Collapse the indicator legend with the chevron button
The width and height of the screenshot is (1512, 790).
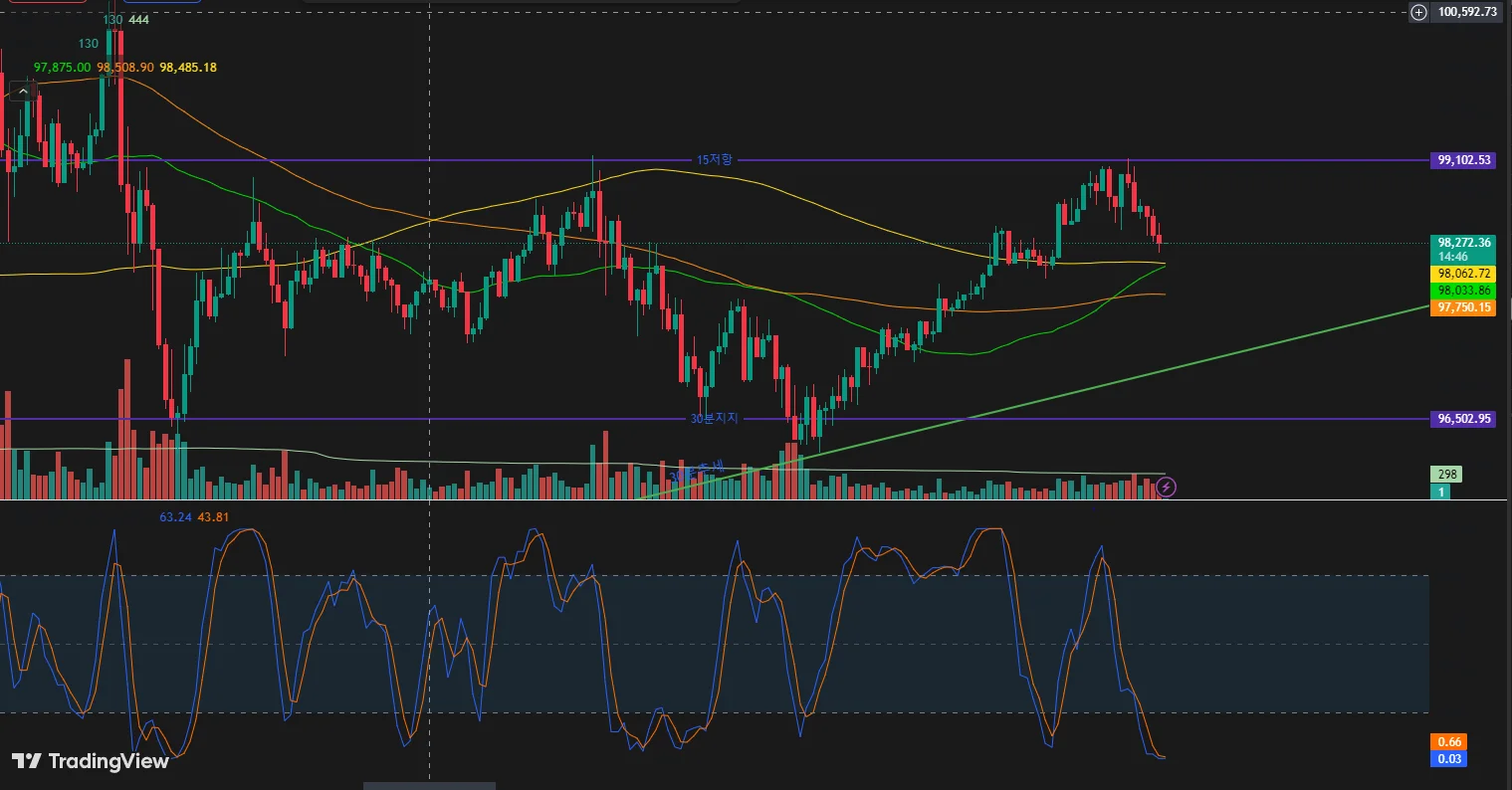tap(22, 92)
